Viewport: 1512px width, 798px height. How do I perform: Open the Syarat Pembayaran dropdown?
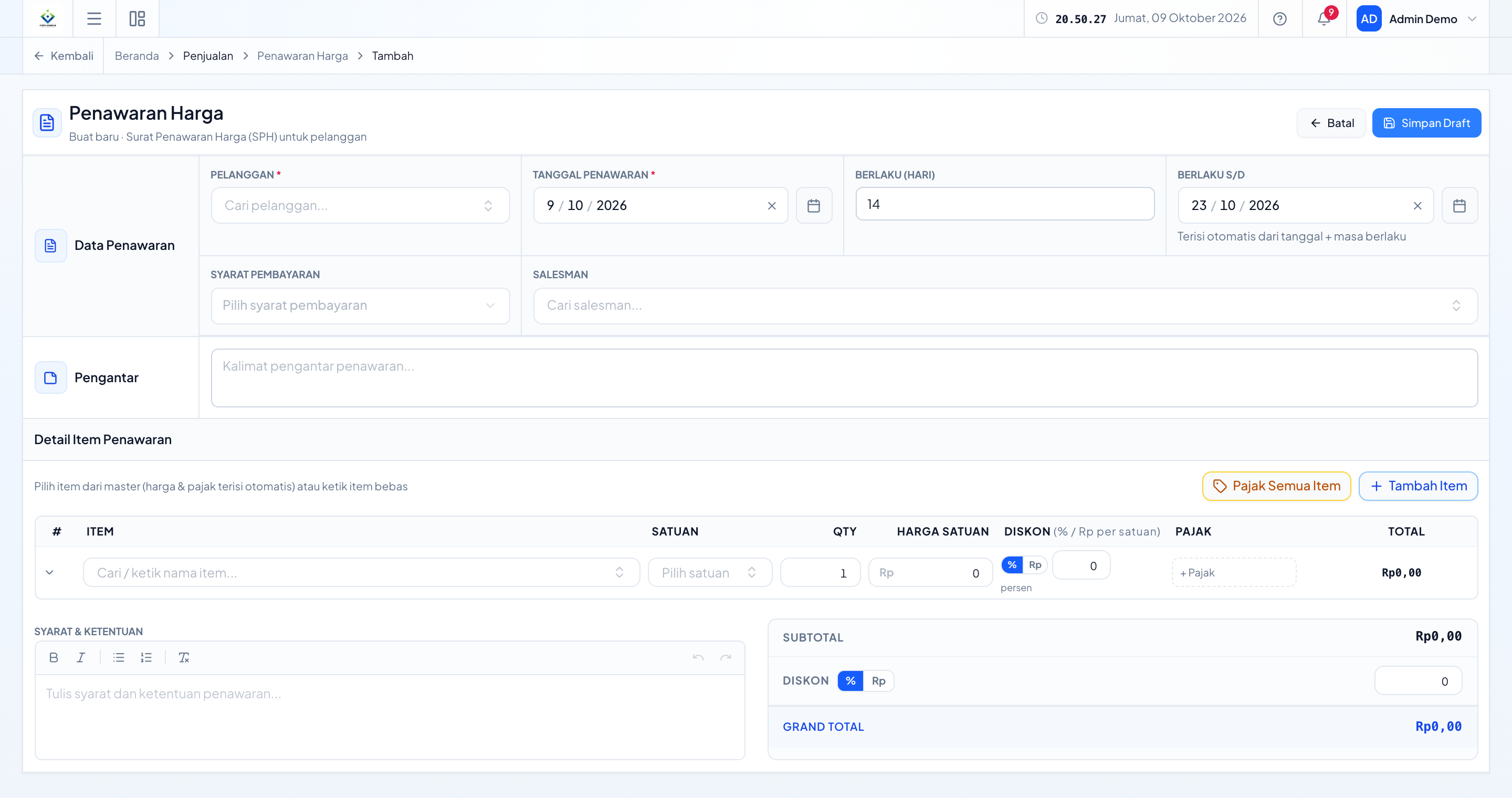tap(360, 305)
